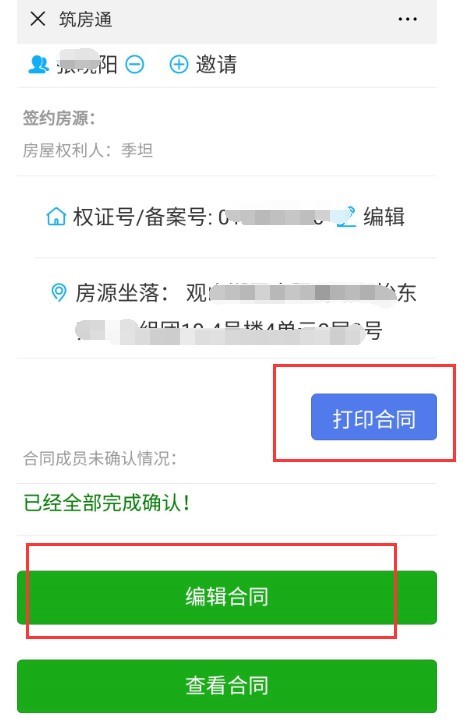Click the 编辑 text next to certificate number

coord(384,216)
